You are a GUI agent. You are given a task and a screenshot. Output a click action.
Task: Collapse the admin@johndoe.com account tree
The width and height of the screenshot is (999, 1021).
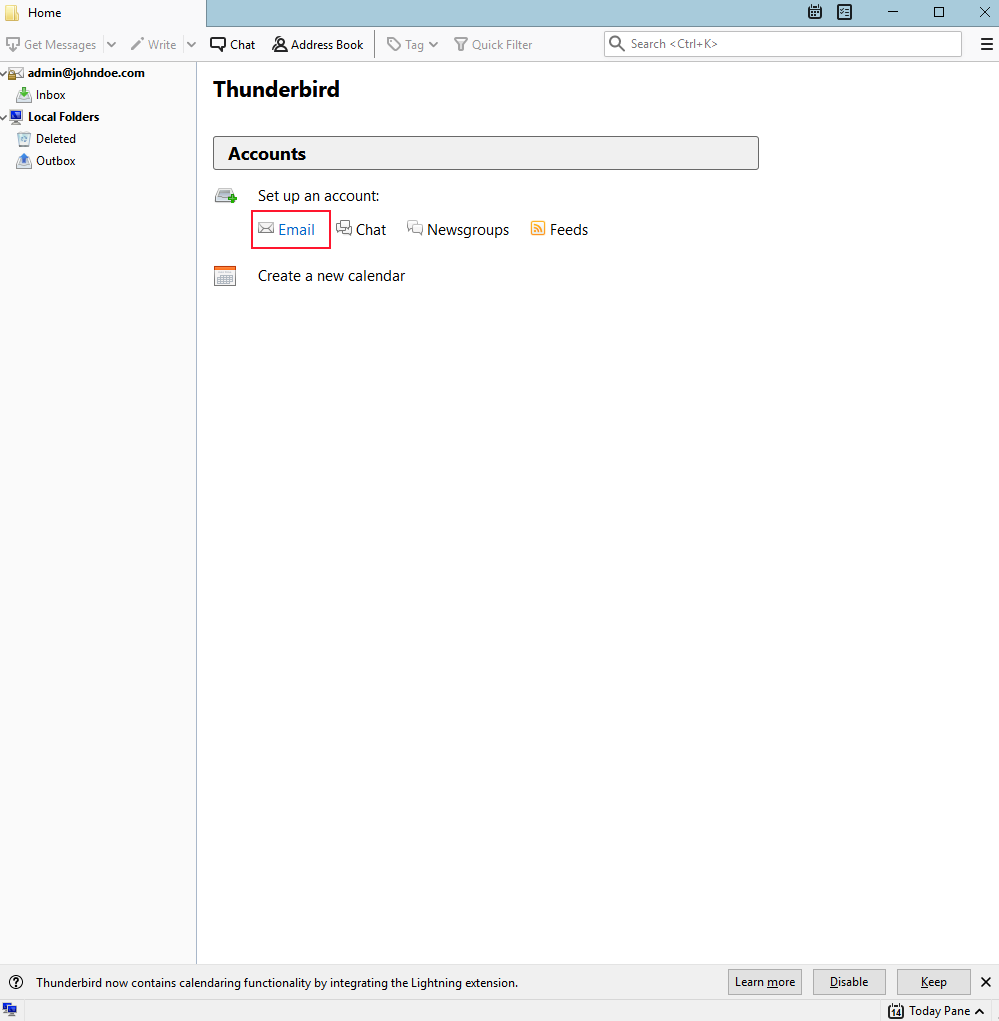pos(3,73)
